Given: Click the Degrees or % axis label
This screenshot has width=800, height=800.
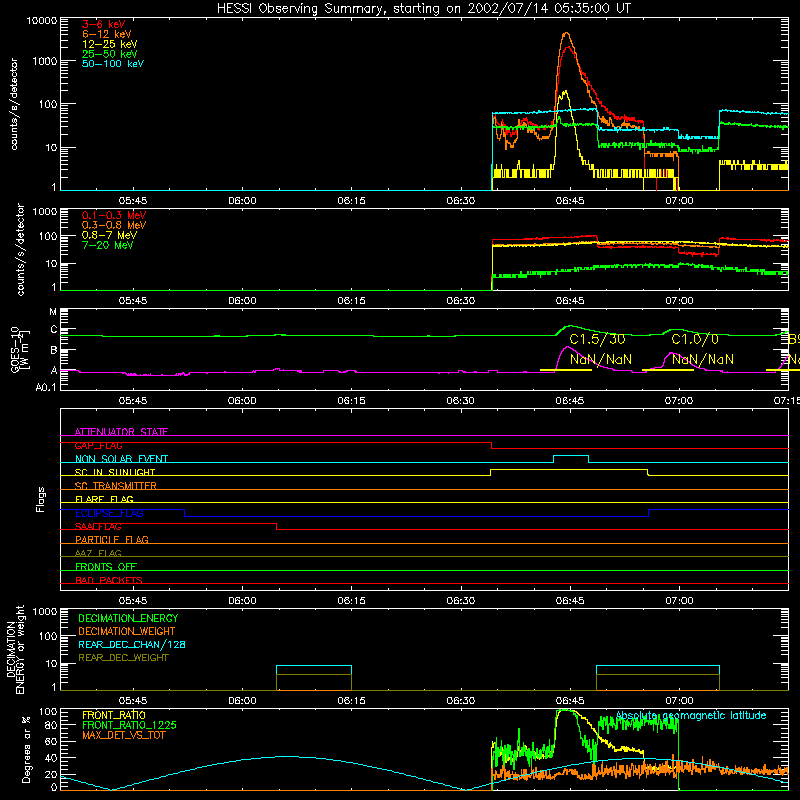Looking at the screenshot, I should click(x=26, y=750).
